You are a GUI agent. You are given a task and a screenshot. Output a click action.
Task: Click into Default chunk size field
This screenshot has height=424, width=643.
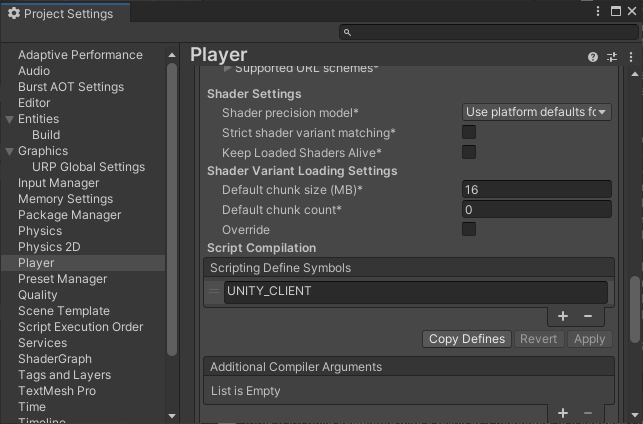pyautogui.click(x=536, y=189)
